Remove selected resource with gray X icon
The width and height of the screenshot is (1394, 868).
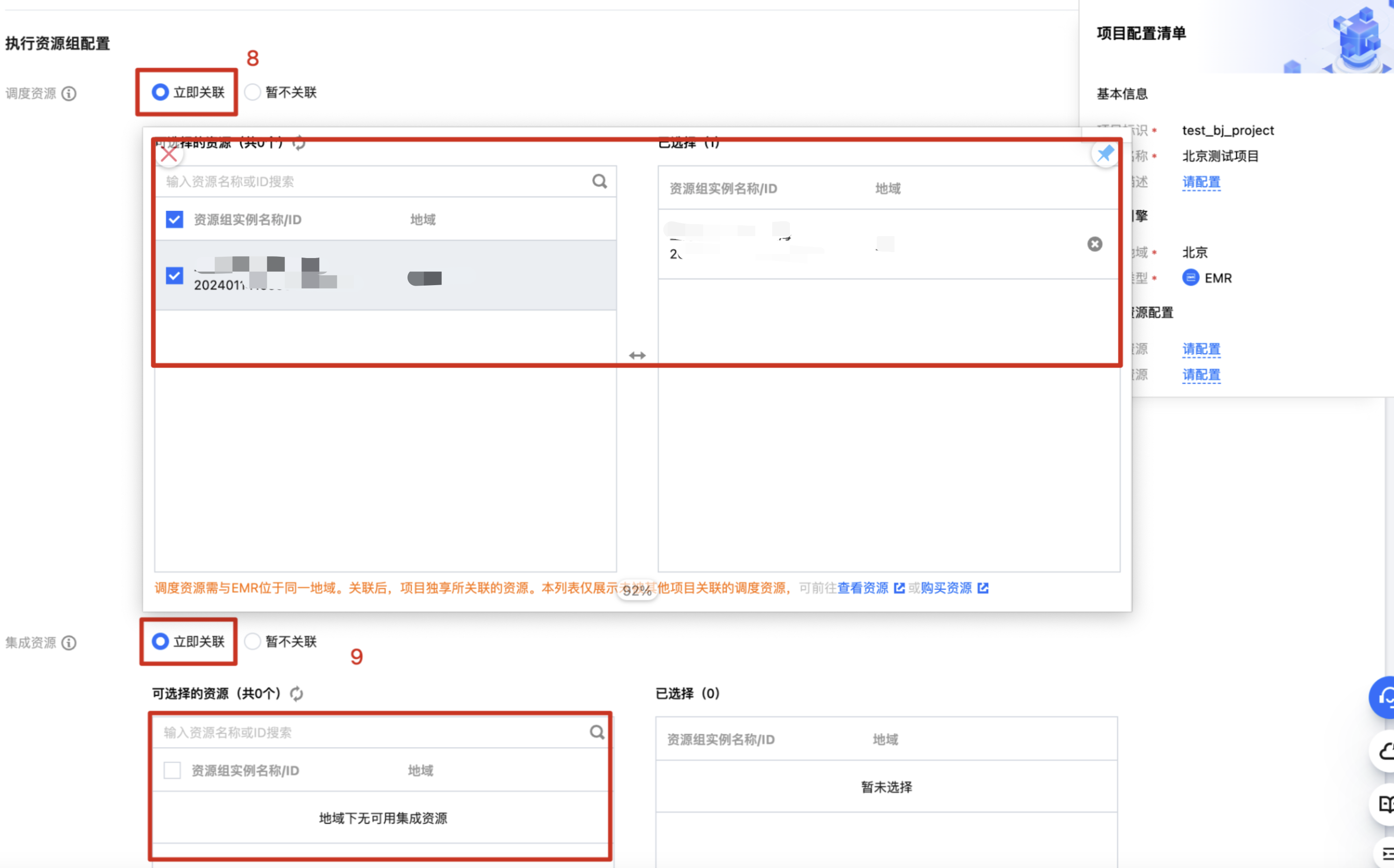1094,244
